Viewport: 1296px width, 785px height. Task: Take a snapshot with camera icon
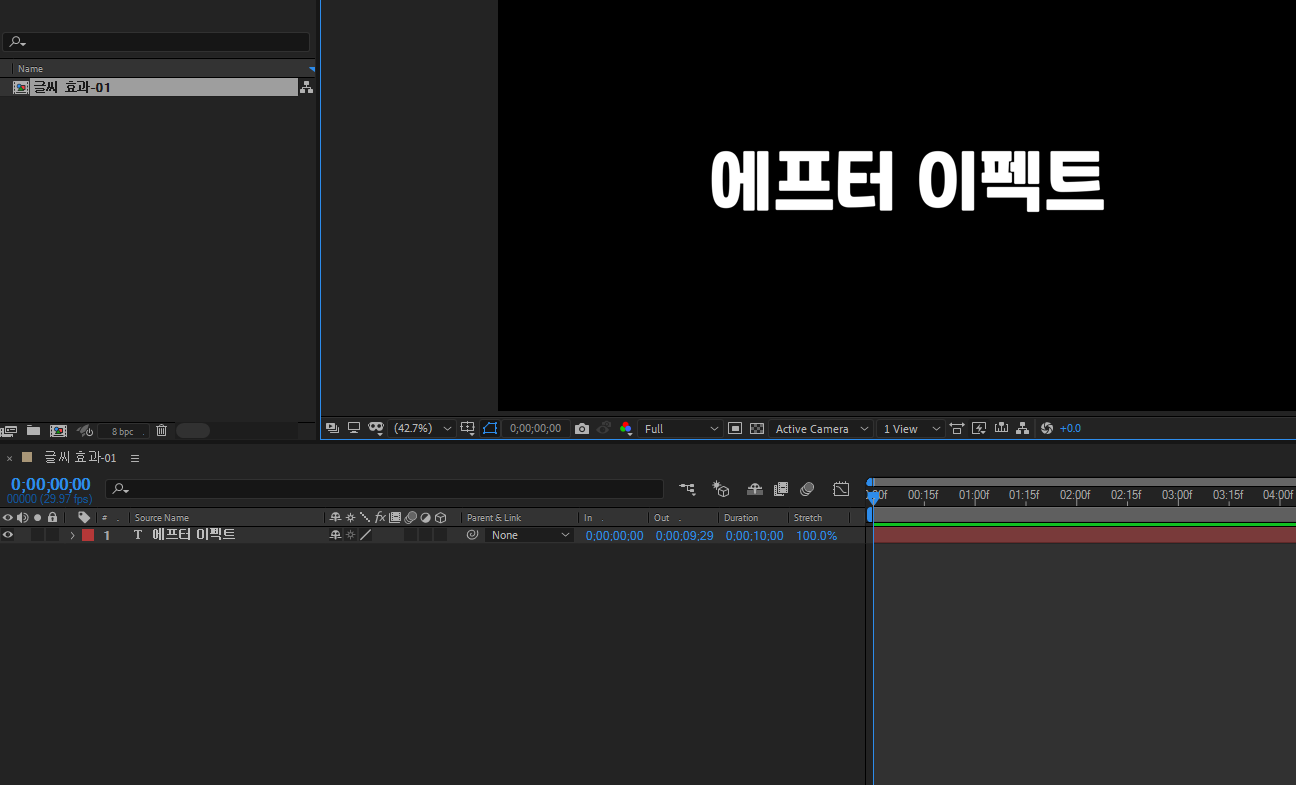(x=582, y=428)
